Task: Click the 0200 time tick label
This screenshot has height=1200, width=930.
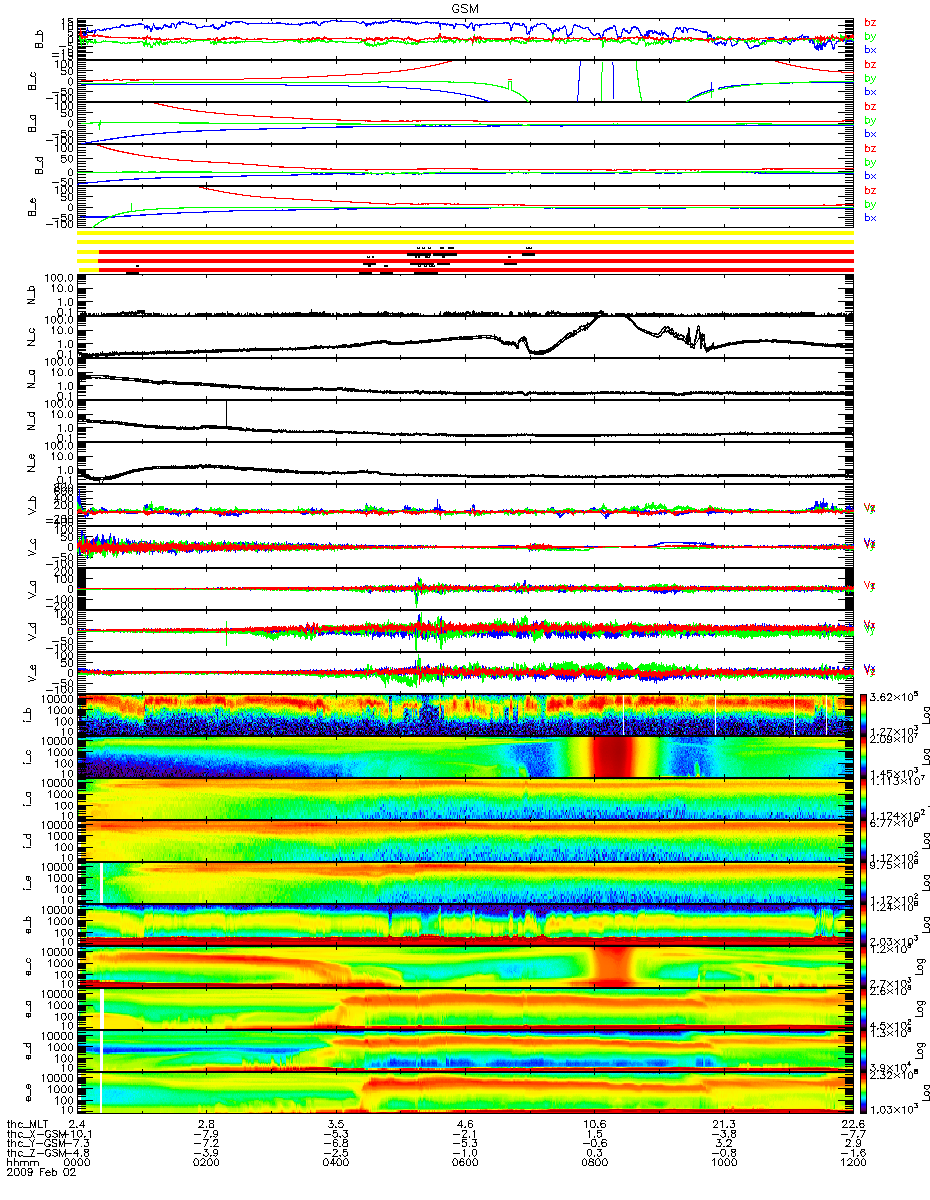Action: point(206,1164)
